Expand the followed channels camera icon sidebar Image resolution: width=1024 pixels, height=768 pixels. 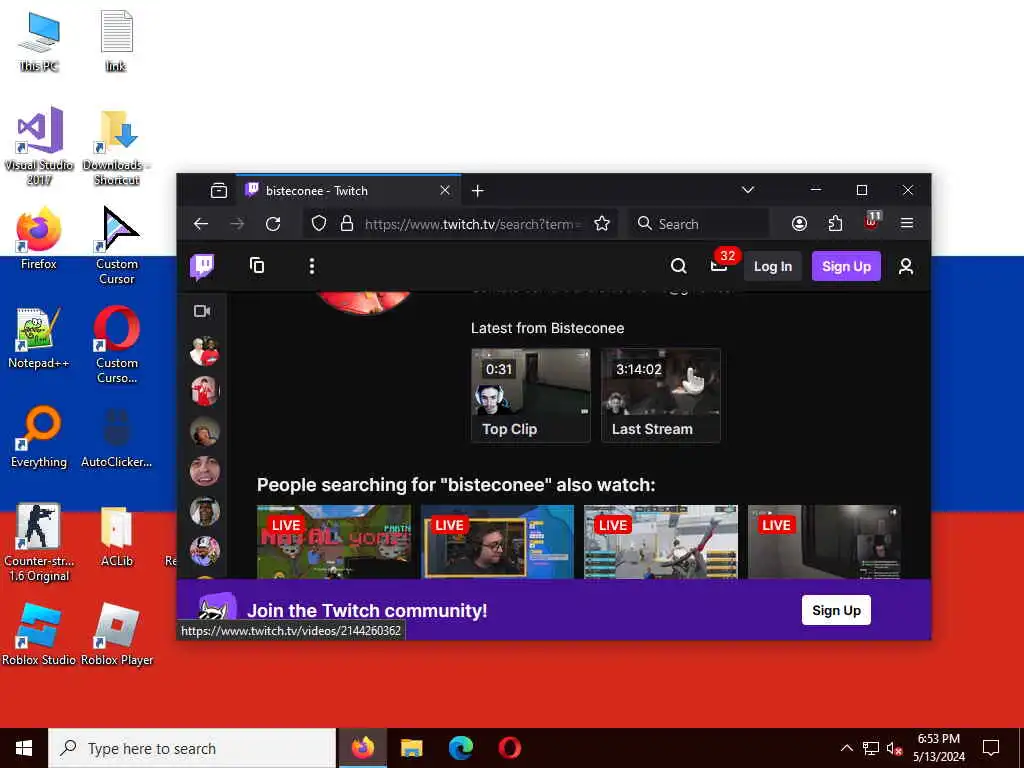[x=202, y=311]
